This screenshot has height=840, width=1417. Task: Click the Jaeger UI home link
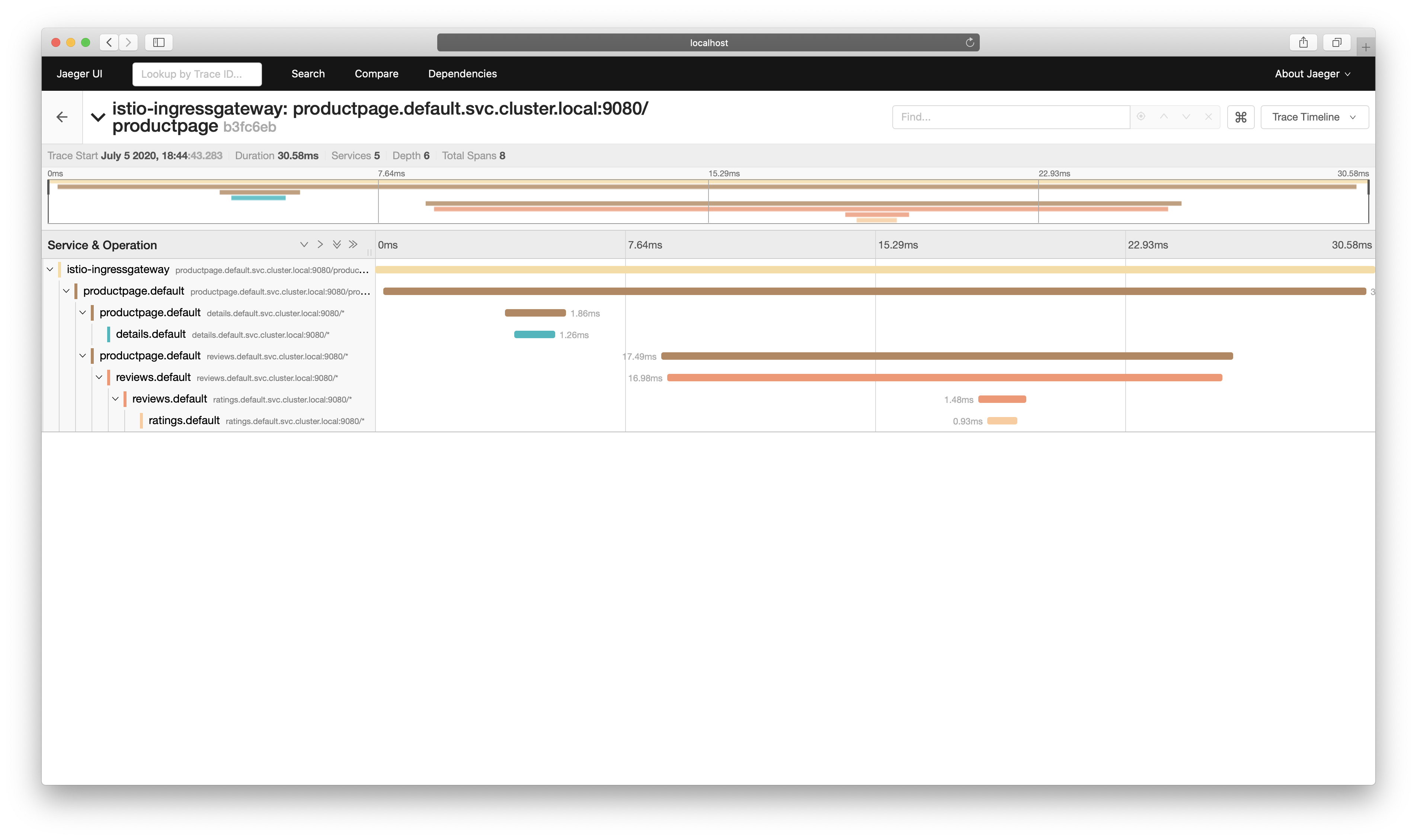point(79,74)
